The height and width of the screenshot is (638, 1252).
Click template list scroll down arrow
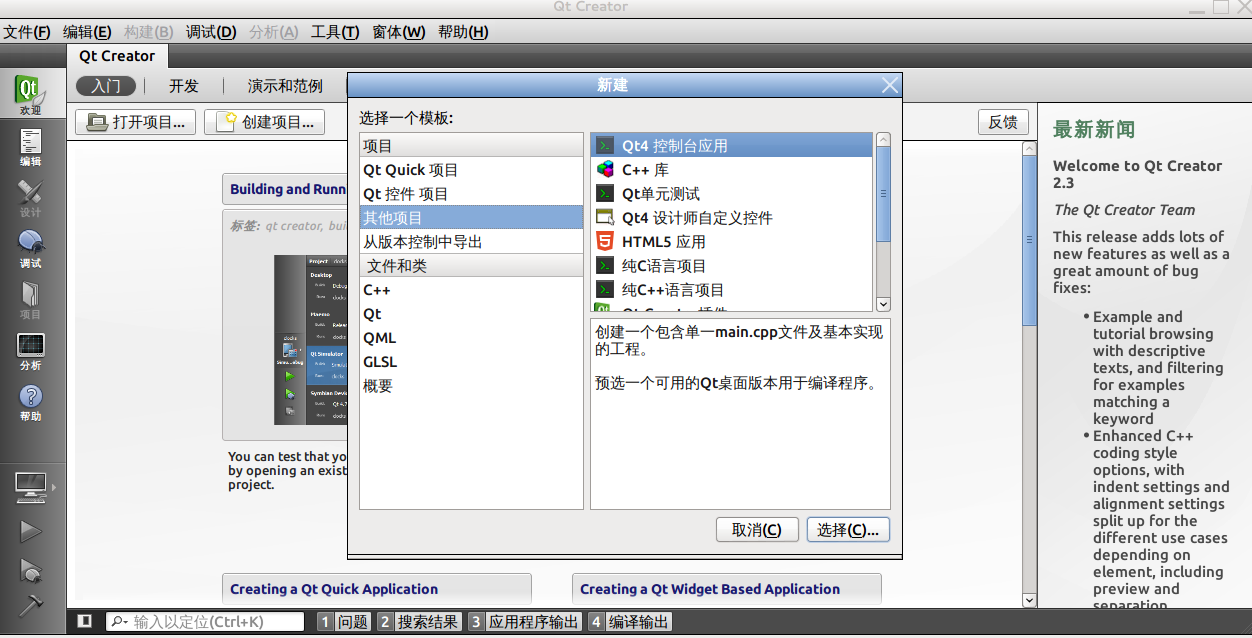(883, 303)
